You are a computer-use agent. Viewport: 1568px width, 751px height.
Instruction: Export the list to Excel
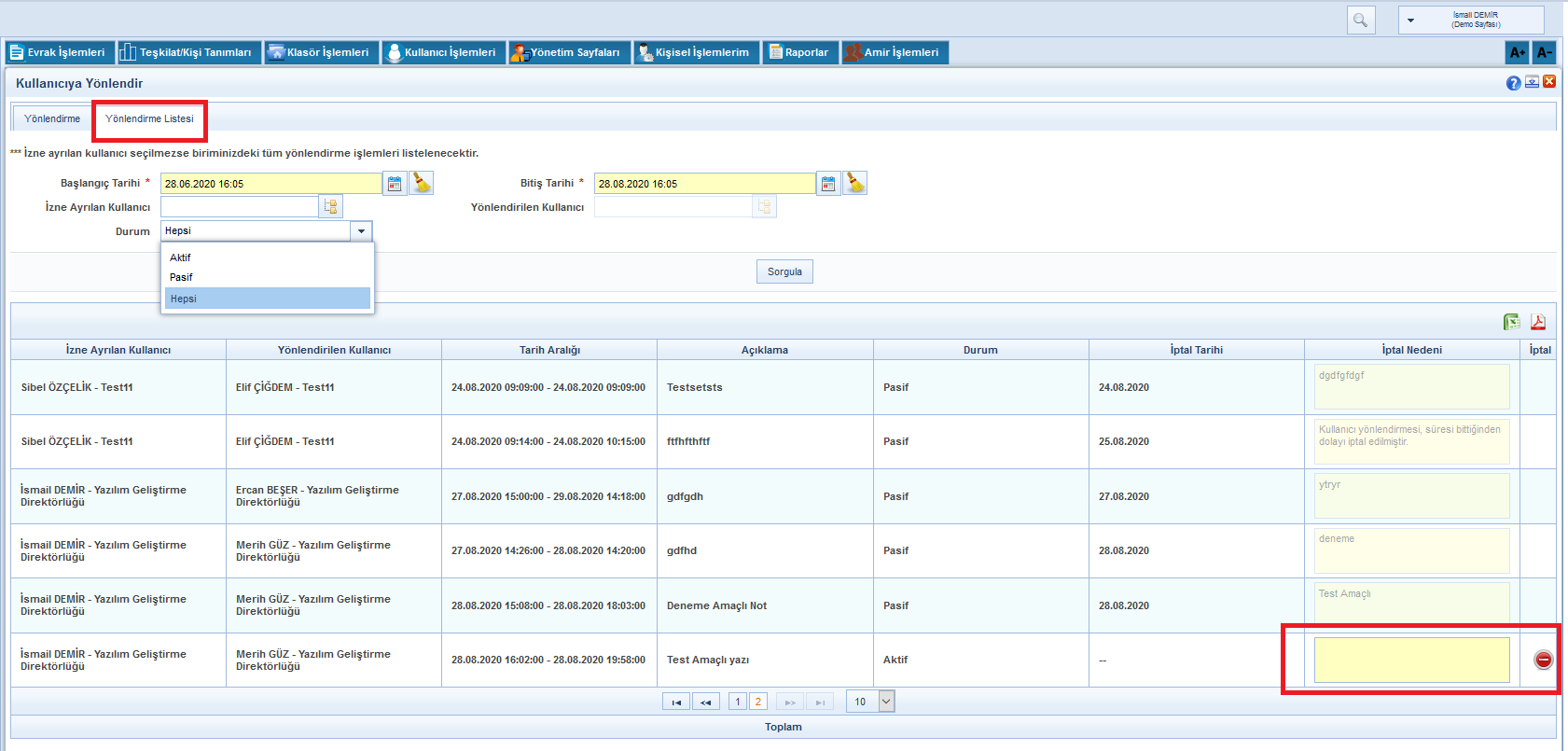tap(1511, 322)
